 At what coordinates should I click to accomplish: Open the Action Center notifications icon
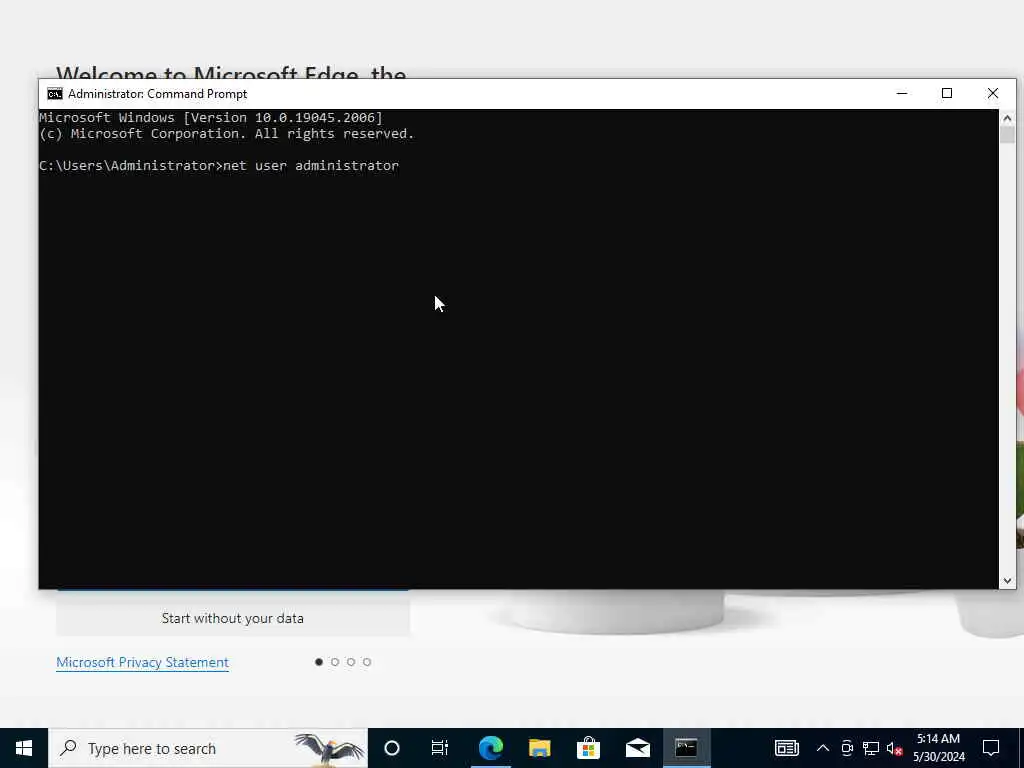pos(991,748)
